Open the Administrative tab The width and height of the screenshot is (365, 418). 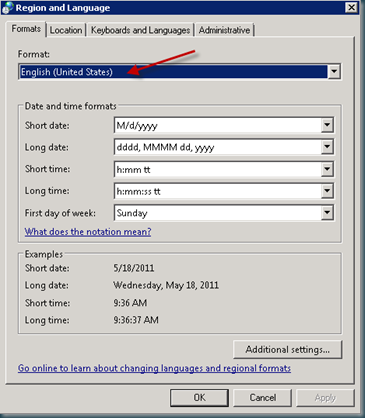(x=224, y=30)
